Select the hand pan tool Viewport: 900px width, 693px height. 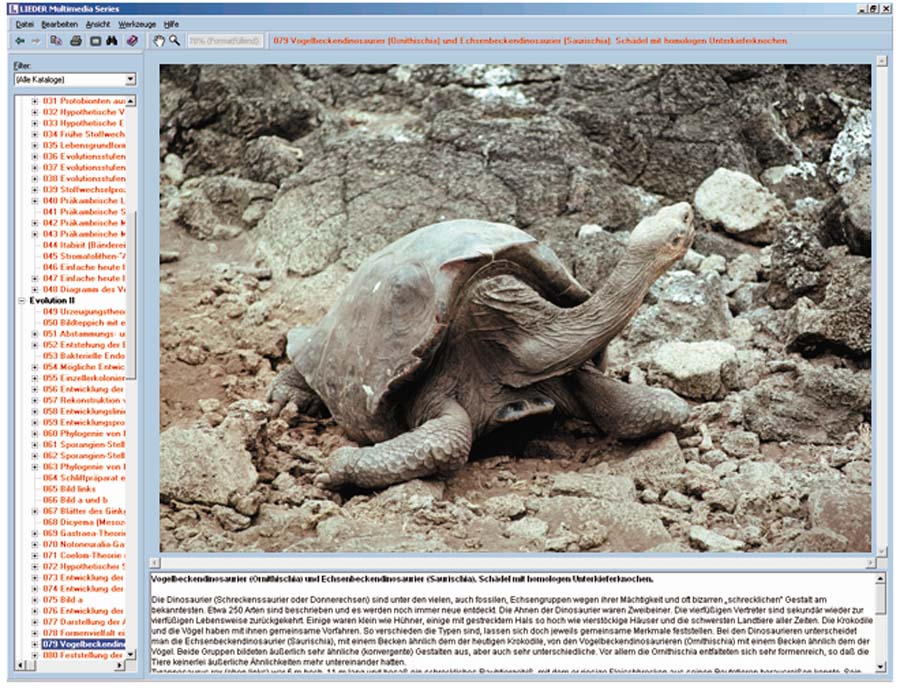[158, 41]
